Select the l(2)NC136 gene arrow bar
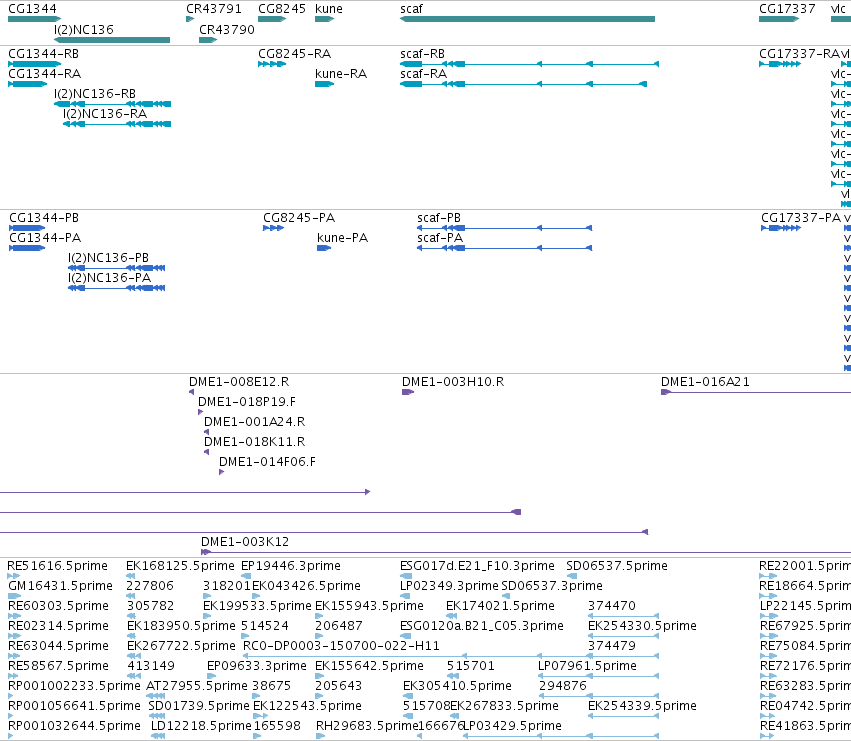Screen dimensions: 851x741 tap(112, 40)
